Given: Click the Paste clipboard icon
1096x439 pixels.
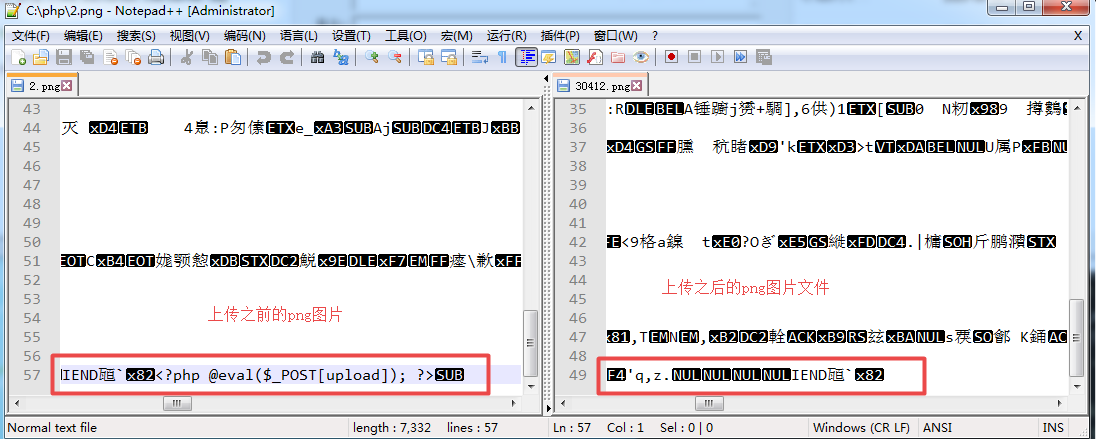Looking at the screenshot, I should tap(233, 57).
